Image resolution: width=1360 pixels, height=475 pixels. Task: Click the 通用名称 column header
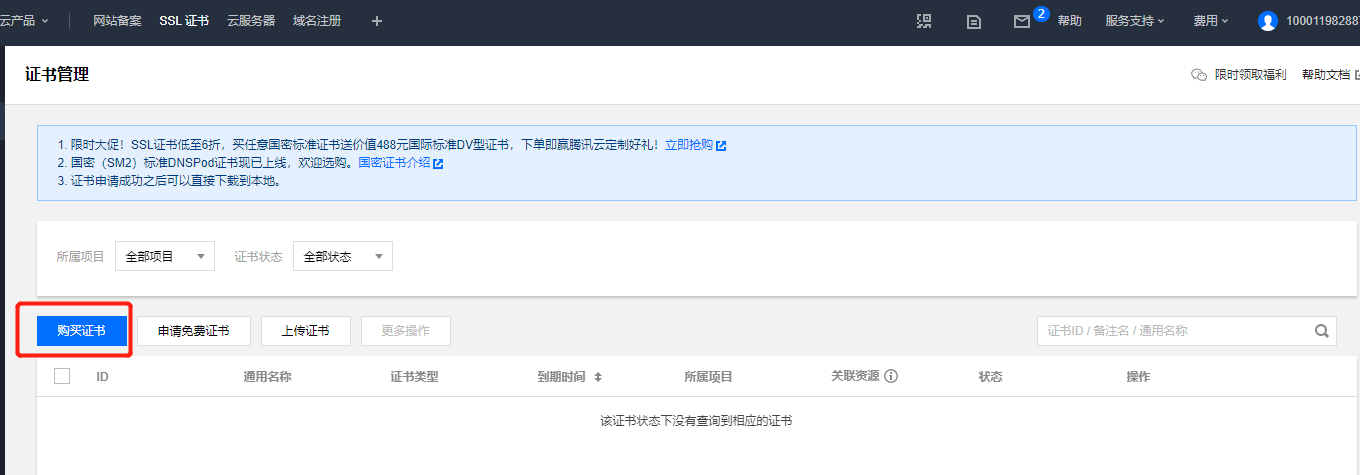(x=268, y=377)
